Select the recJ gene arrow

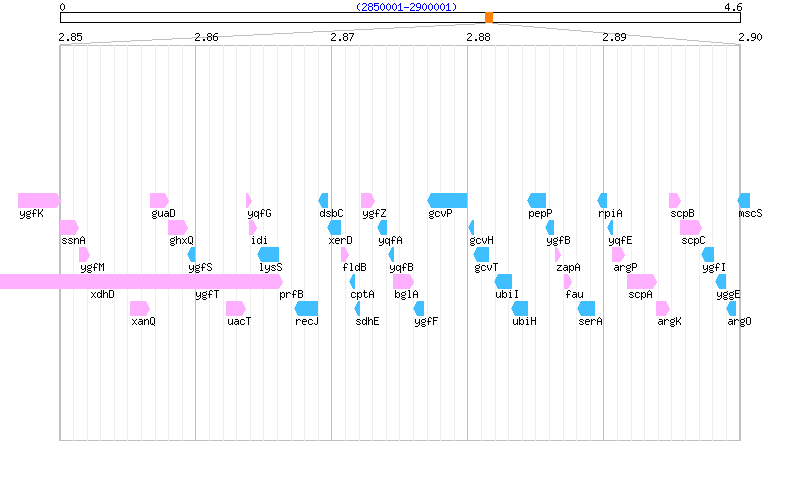click(x=307, y=308)
